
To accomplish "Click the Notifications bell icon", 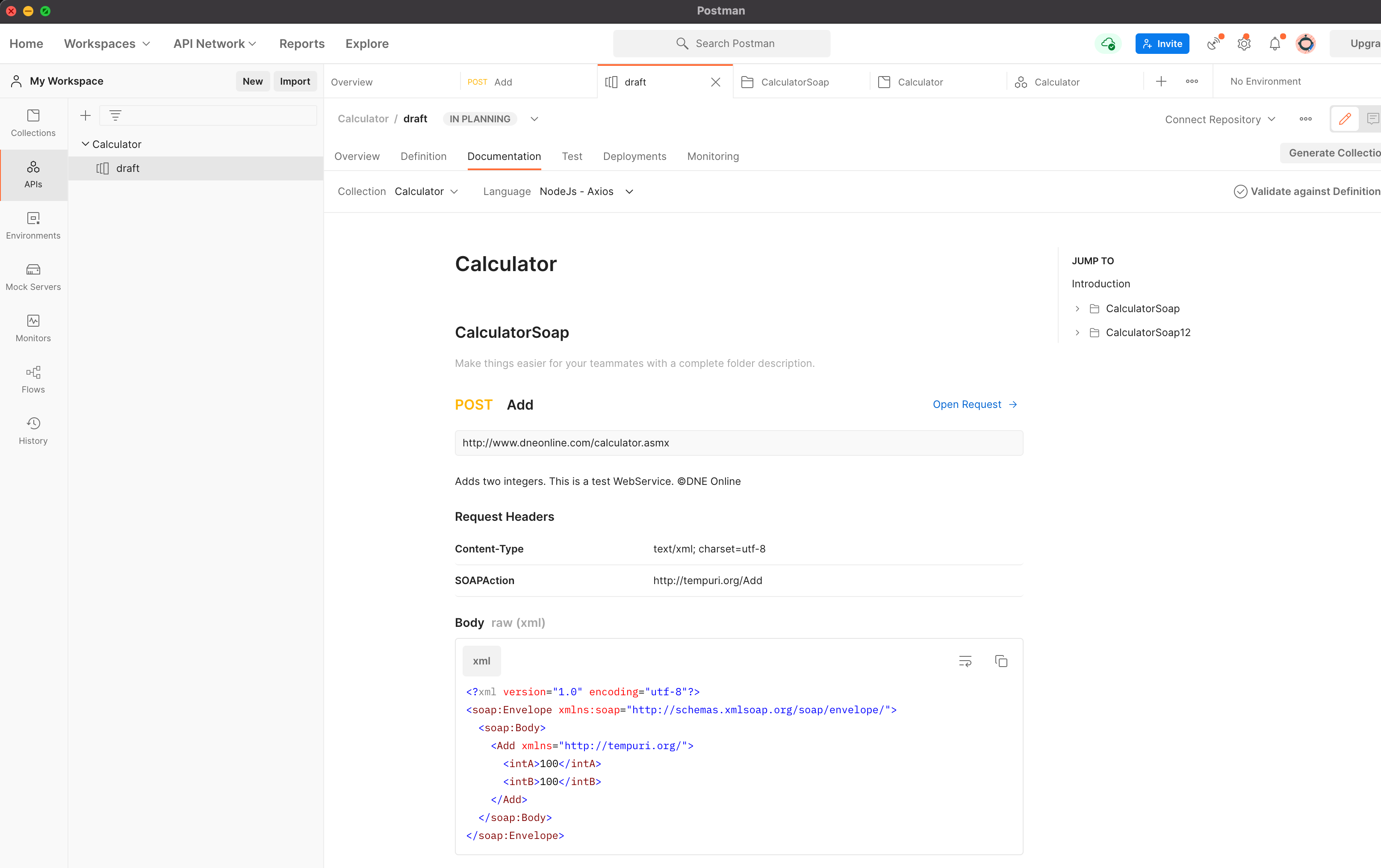I will tap(1275, 43).
